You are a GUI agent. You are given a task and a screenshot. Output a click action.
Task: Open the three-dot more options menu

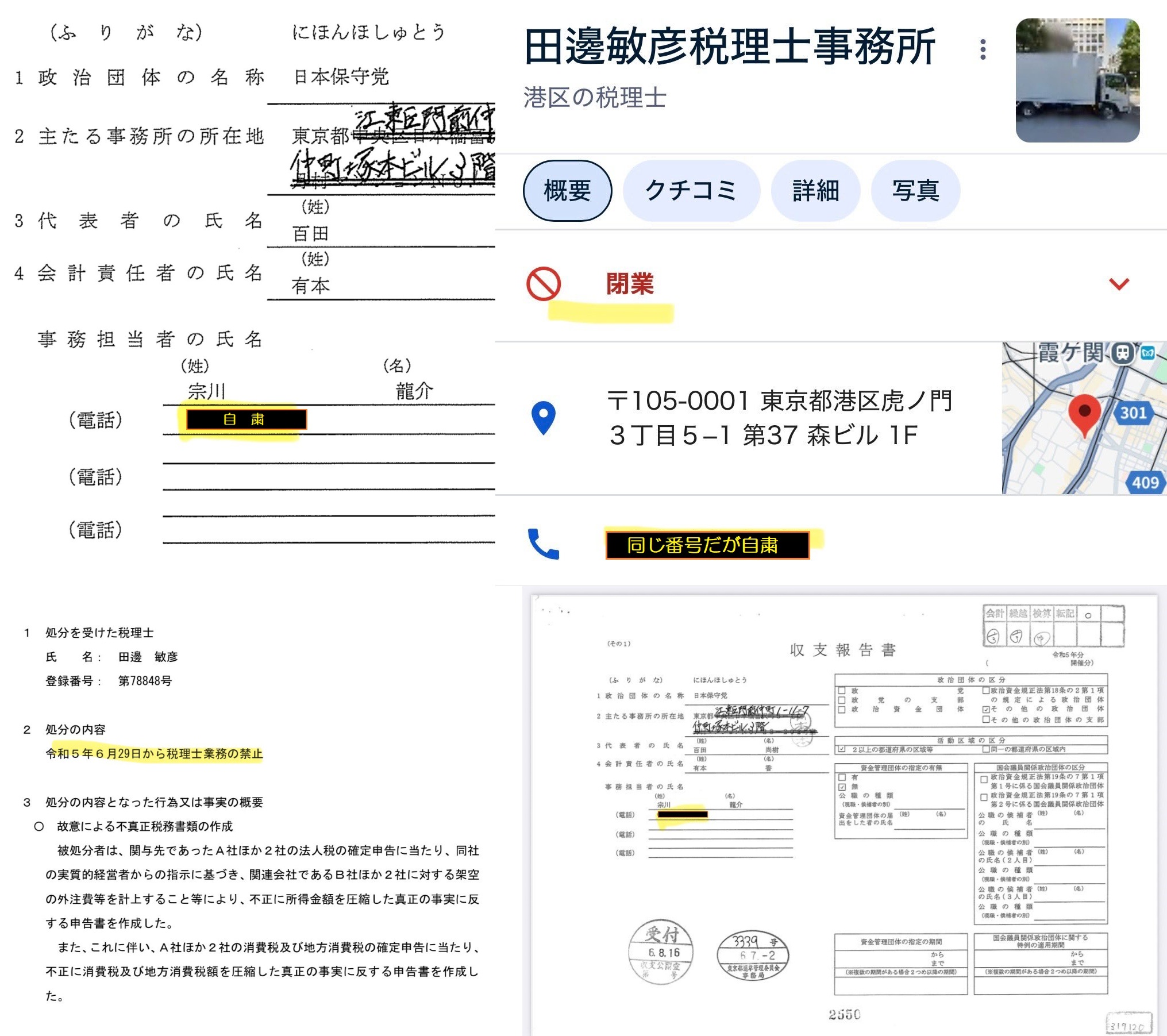983,49
